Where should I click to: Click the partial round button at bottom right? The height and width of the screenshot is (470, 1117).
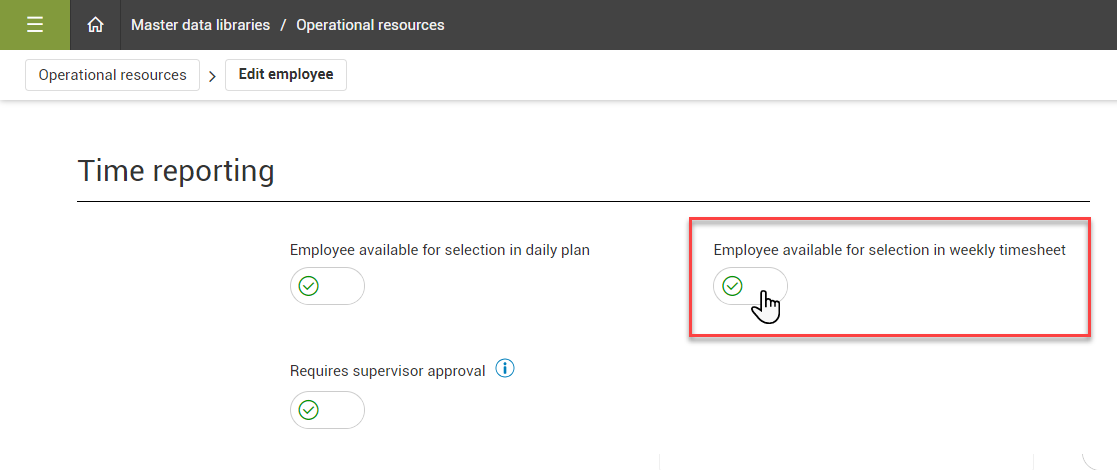(x=1100, y=455)
